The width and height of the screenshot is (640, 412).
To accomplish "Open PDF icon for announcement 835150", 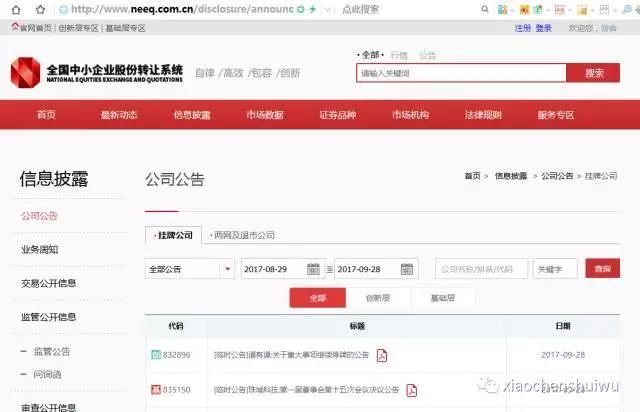I will [411, 390].
